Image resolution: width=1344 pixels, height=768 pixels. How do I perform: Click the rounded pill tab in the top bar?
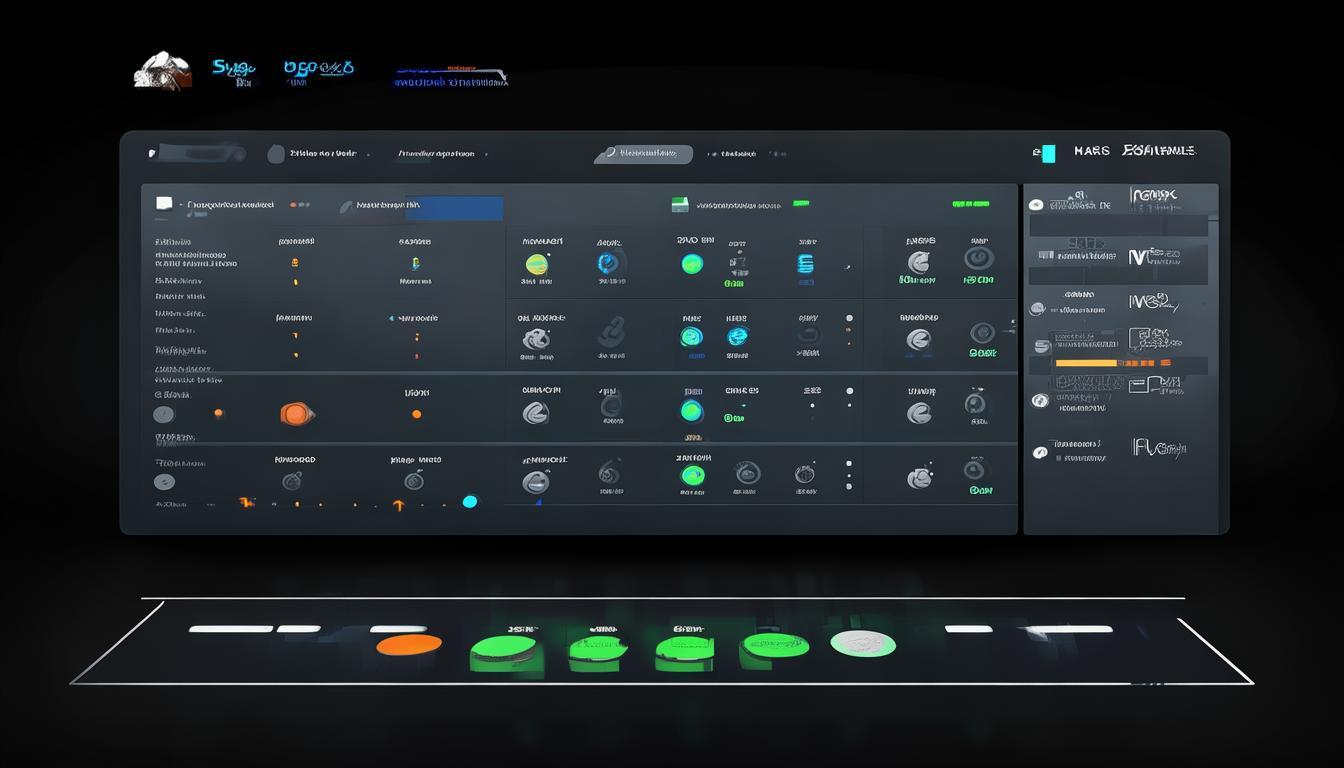tap(645, 154)
